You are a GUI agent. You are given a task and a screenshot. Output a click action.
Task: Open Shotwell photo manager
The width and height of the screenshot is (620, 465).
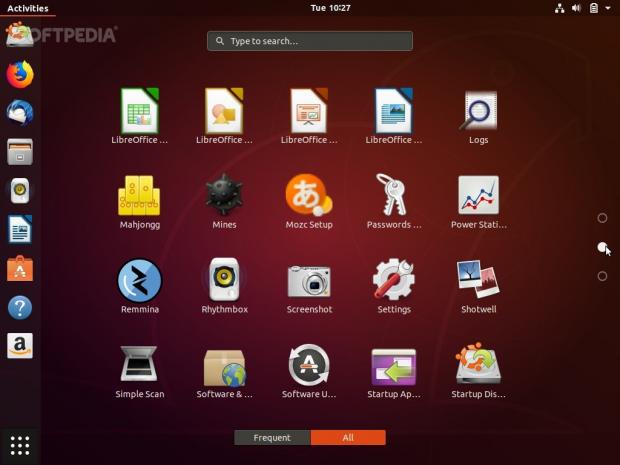(478, 281)
